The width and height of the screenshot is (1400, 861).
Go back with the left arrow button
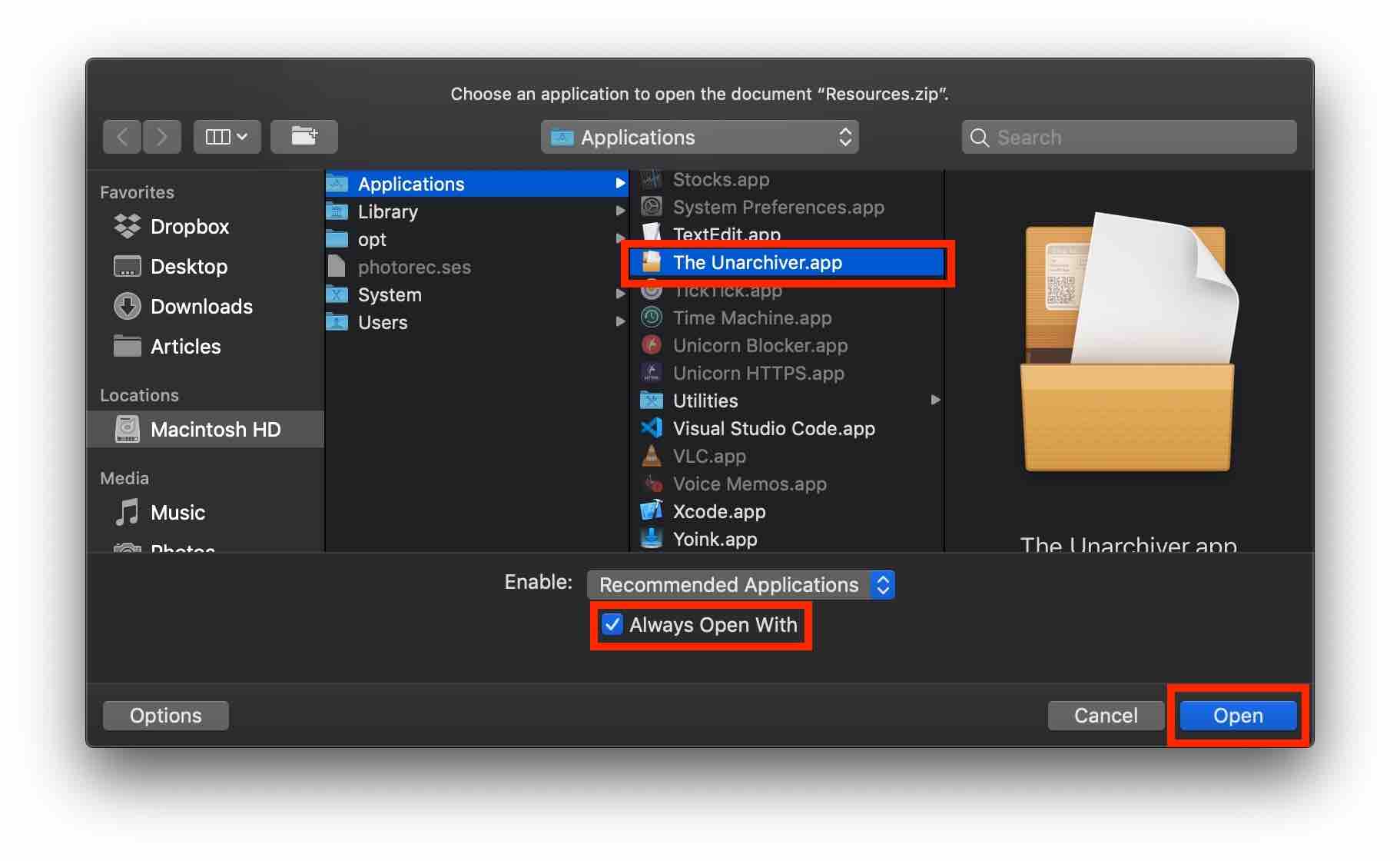point(122,137)
